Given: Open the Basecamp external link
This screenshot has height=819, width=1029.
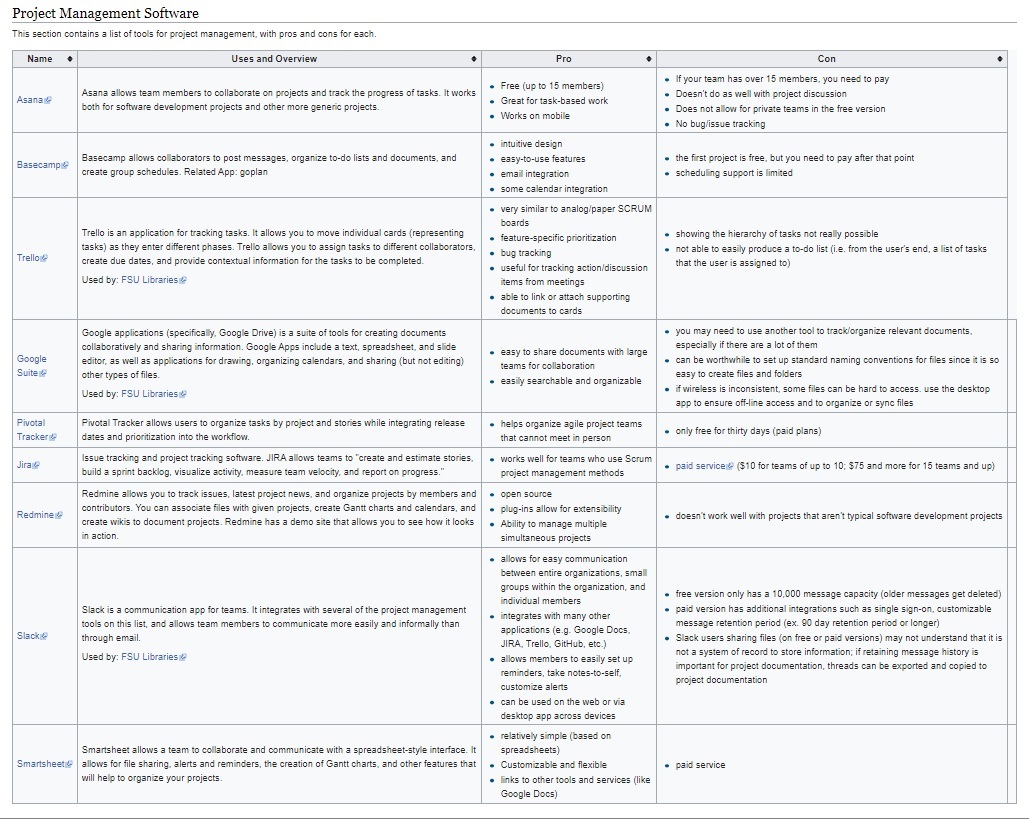Looking at the screenshot, I should point(42,165).
